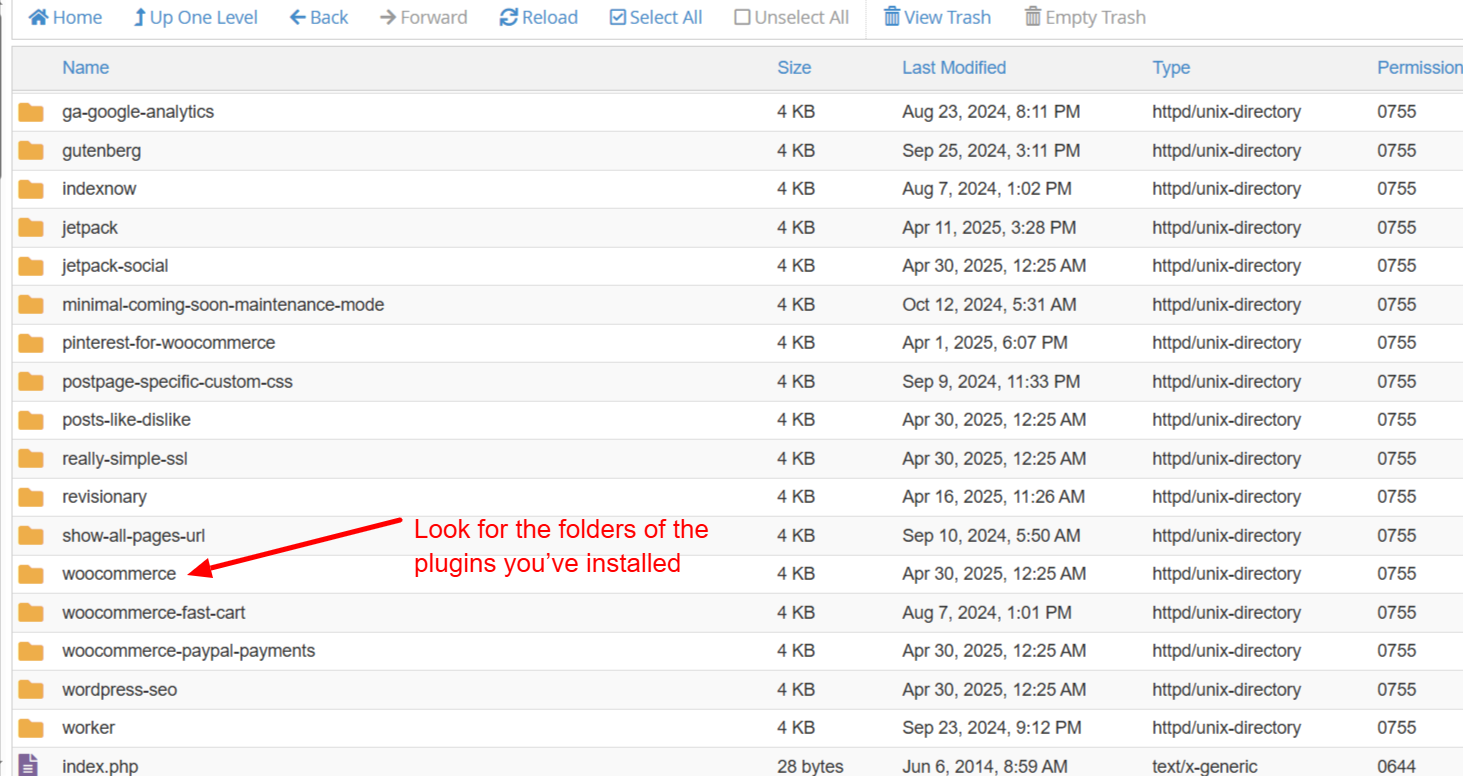Image resolution: width=1463 pixels, height=776 pixels.
Task: Select the gutenberg folder name
Action: 101,150
